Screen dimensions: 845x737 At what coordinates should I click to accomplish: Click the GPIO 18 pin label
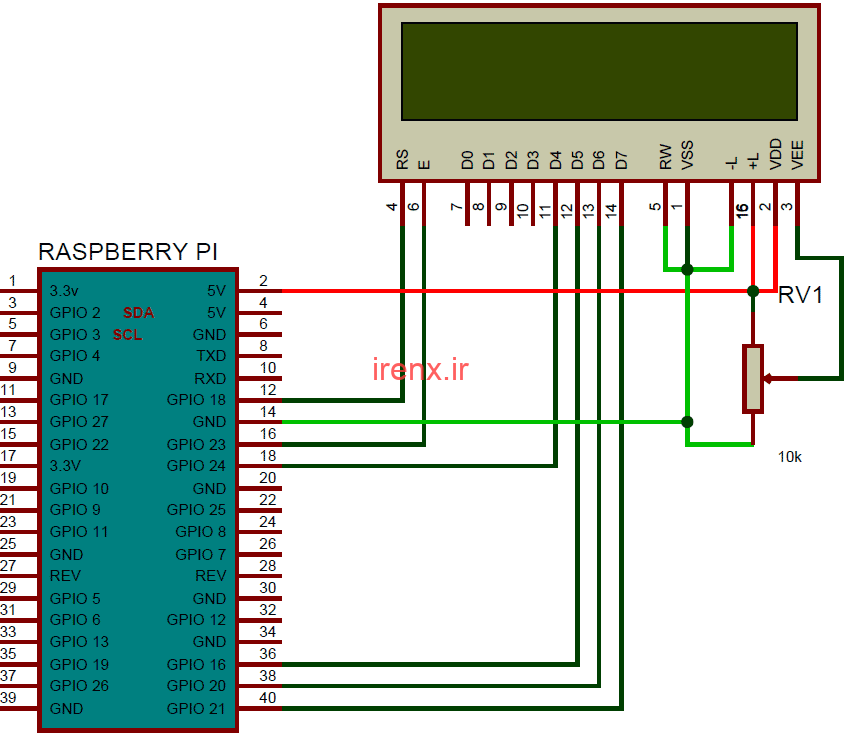click(x=196, y=400)
